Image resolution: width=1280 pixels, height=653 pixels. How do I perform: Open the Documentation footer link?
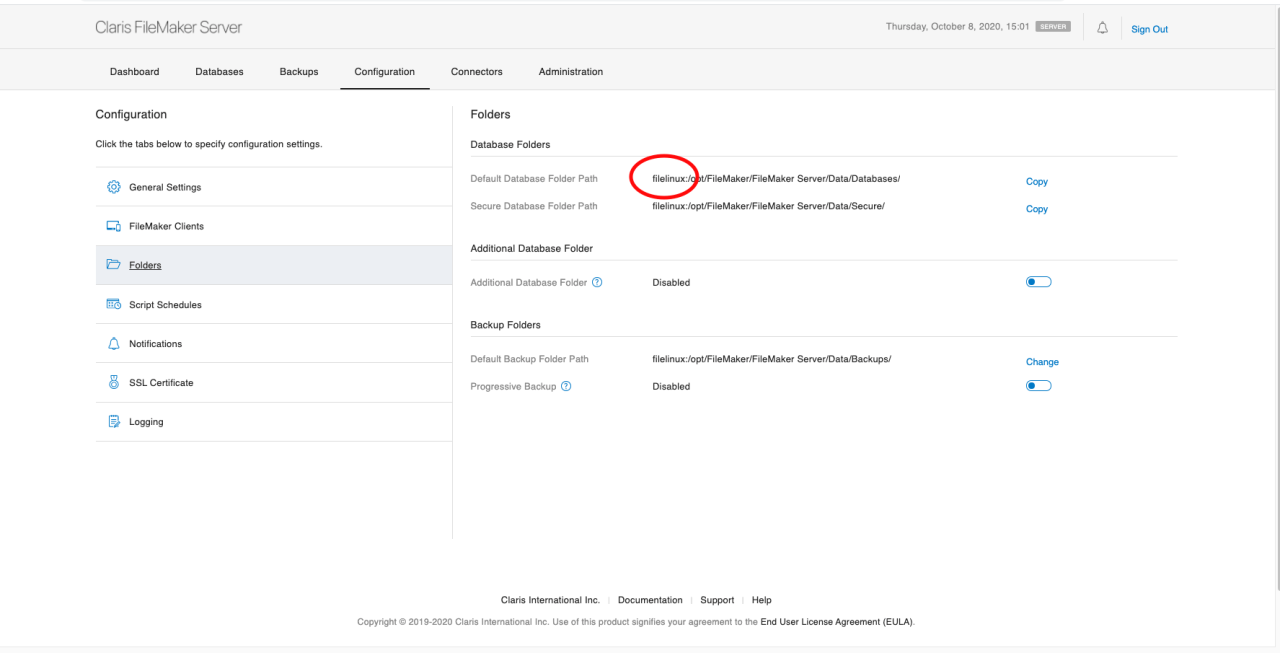click(650, 600)
